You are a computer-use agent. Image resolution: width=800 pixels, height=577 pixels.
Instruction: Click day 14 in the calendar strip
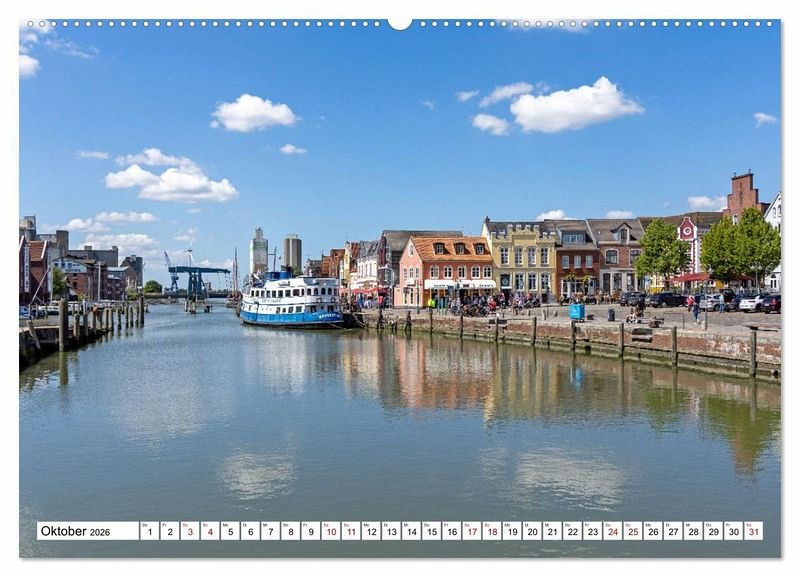(412, 531)
